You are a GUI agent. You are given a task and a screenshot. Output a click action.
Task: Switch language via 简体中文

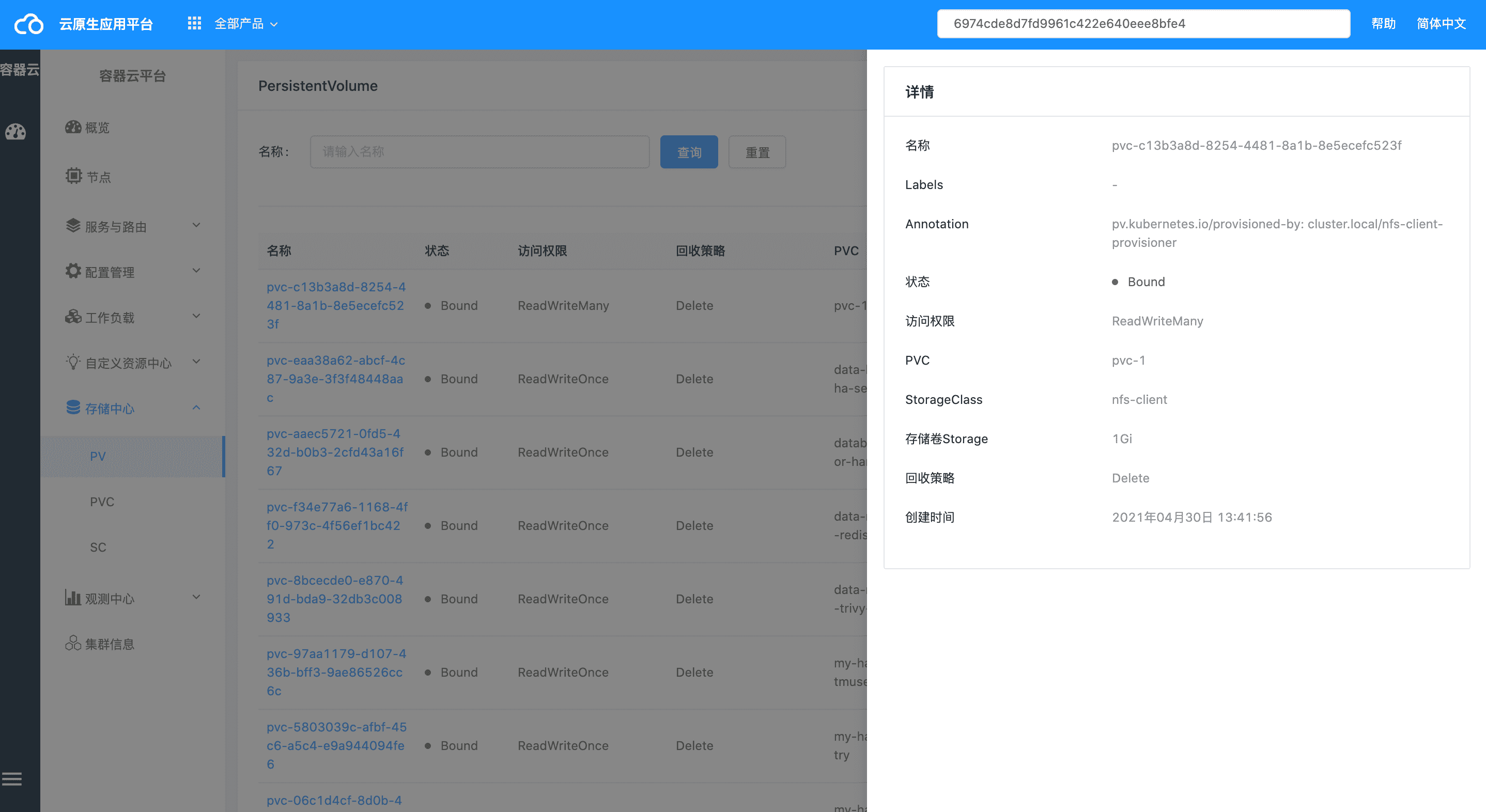1441,24
